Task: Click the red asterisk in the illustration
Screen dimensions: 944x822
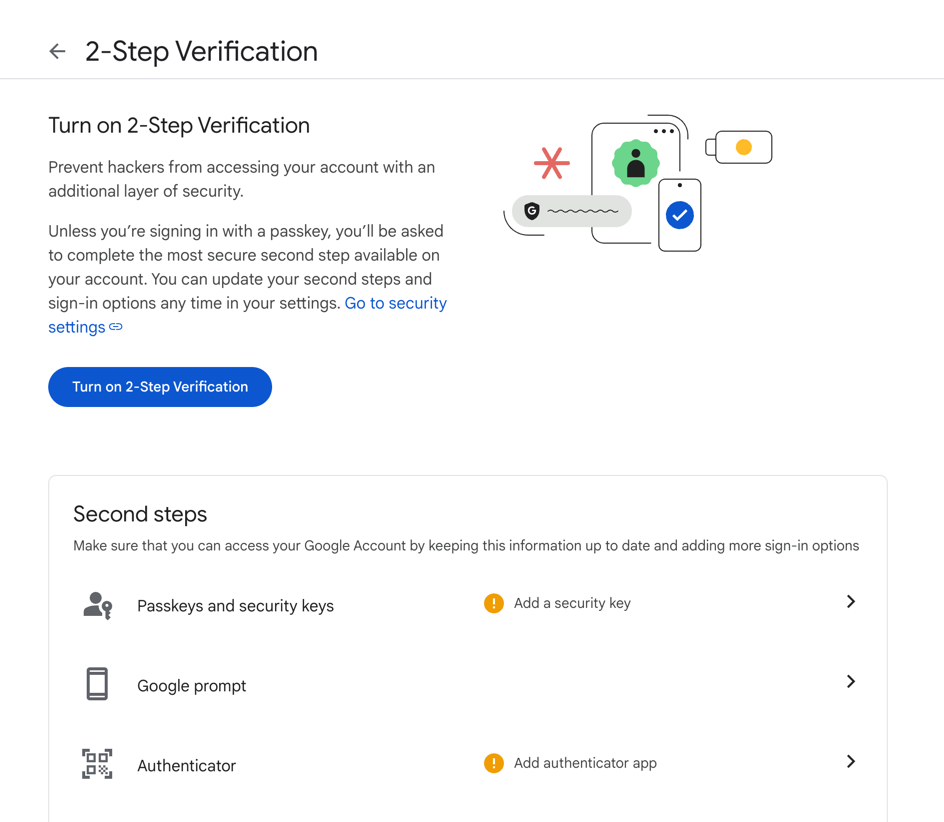Action: [x=551, y=162]
